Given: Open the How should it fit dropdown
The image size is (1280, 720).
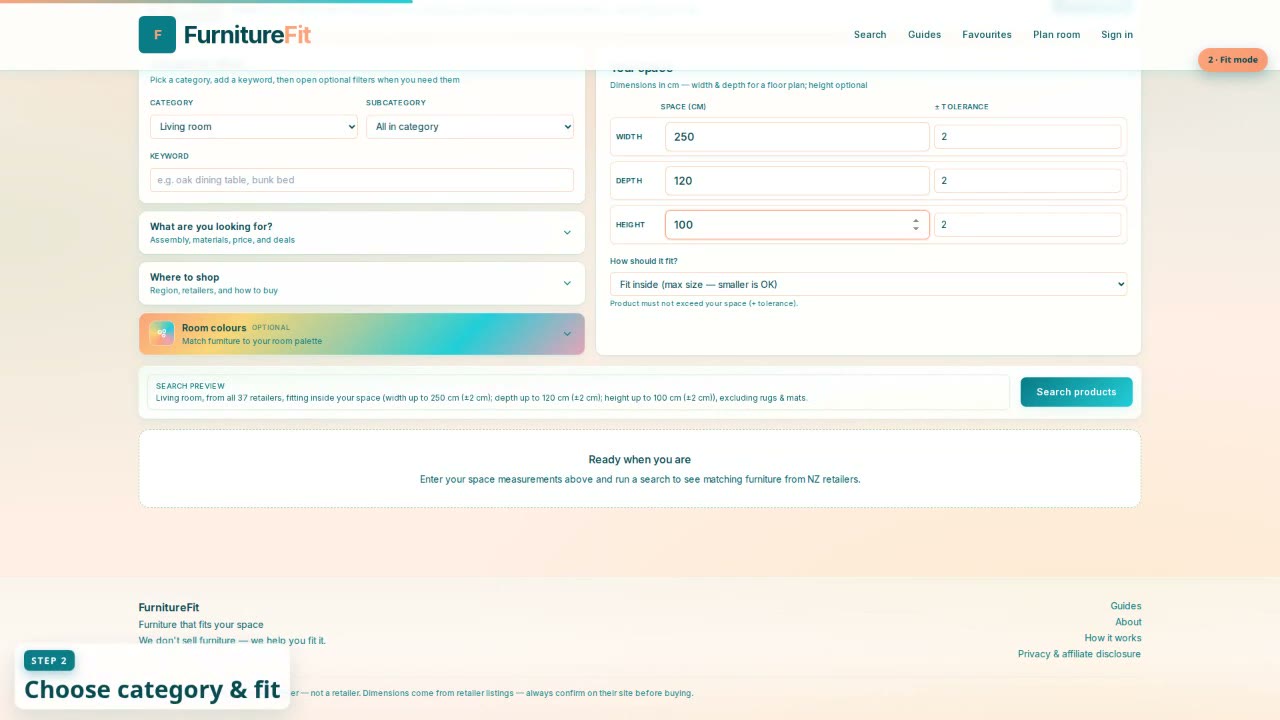Looking at the screenshot, I should coord(868,284).
